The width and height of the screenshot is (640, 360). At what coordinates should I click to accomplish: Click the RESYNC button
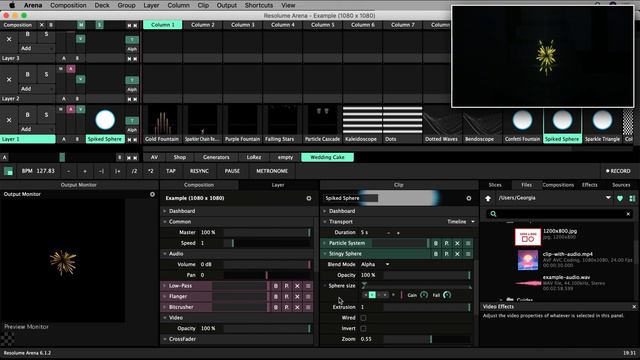[199, 171]
